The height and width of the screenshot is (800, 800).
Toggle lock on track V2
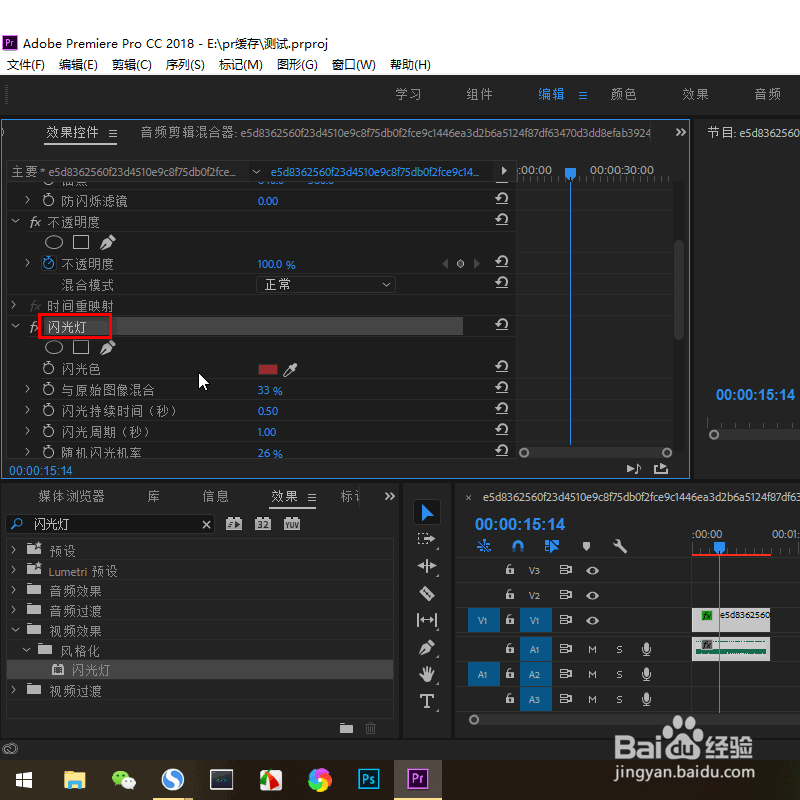point(510,594)
